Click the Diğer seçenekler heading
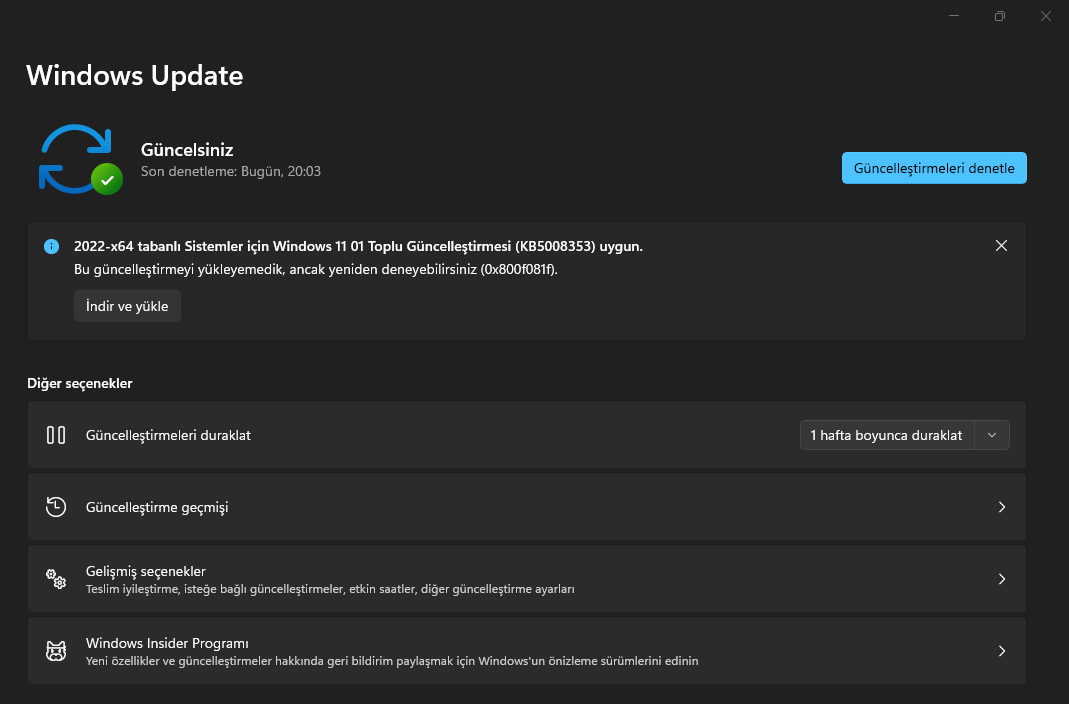This screenshot has width=1069, height=704. tap(80, 383)
